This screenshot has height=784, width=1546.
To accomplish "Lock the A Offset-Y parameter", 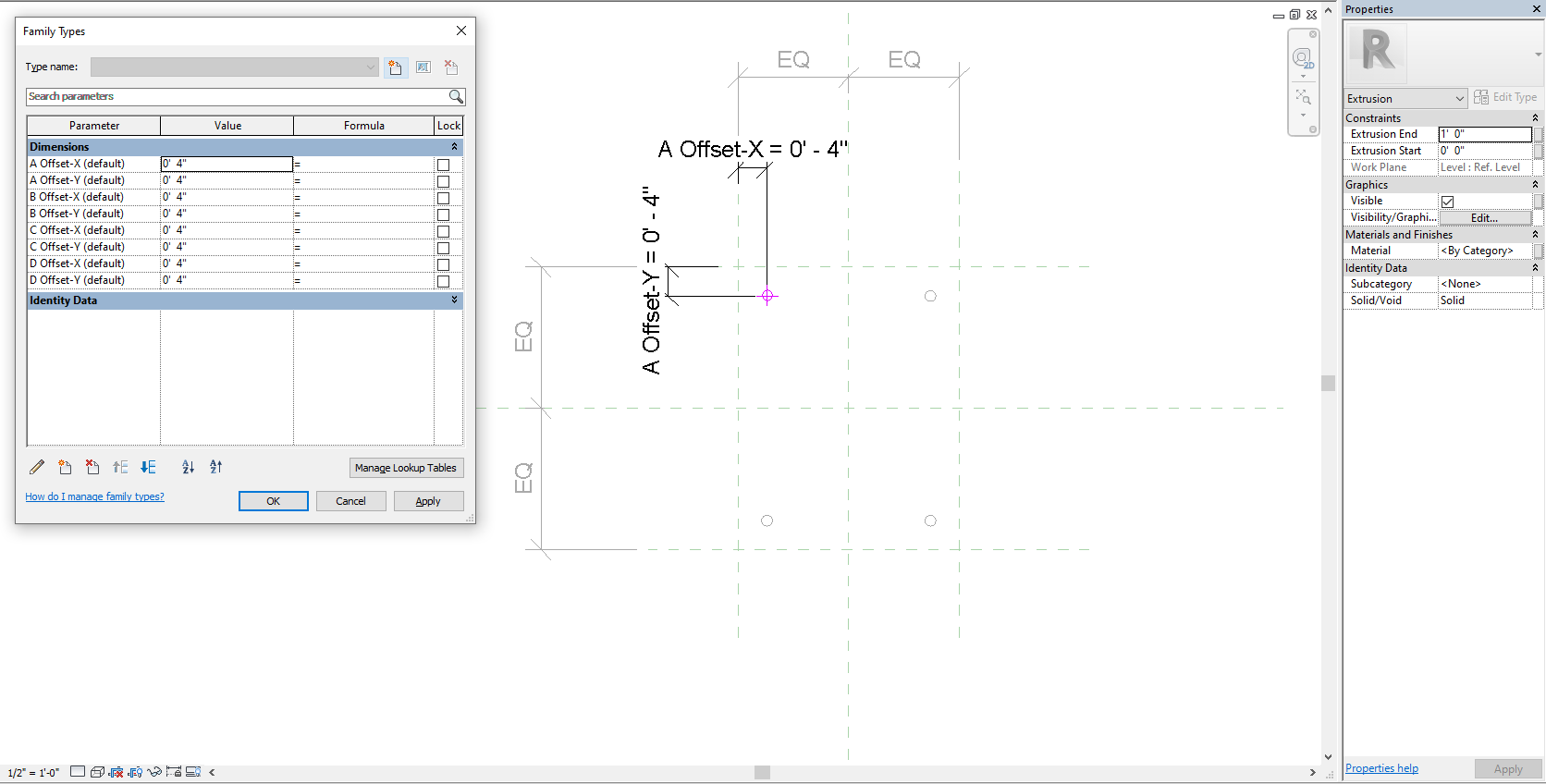I will point(443,181).
